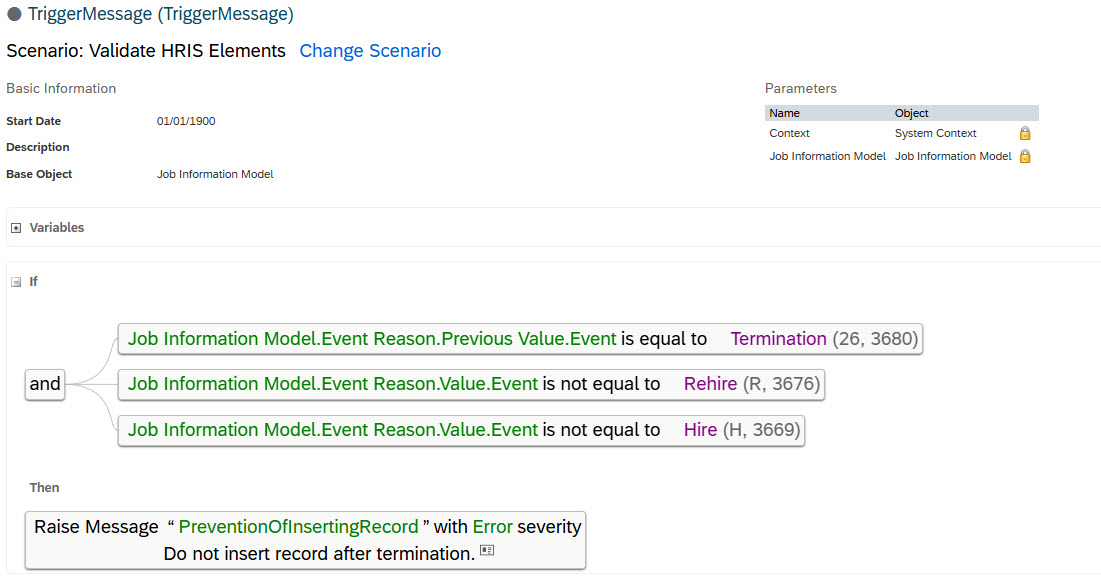Click the PreventionOfInsertingRecord message name
1101x576 pixels.
[x=298, y=527]
